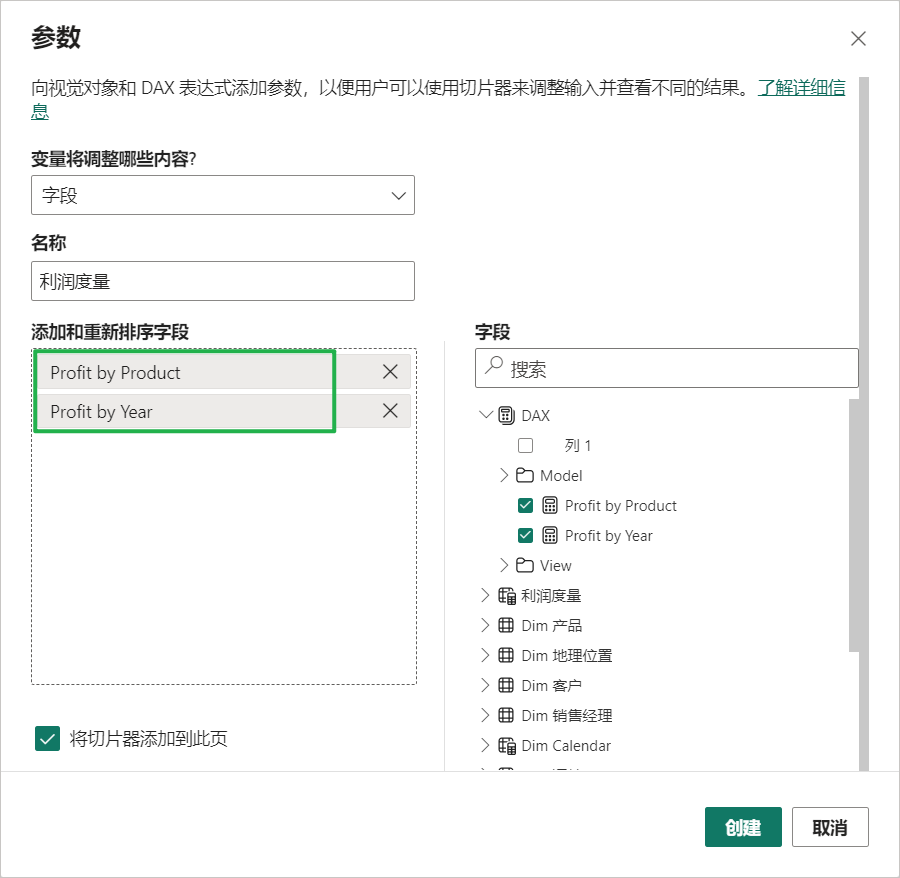Select the Dim 客户 tree label
The height and width of the screenshot is (878, 900).
[x=551, y=685]
